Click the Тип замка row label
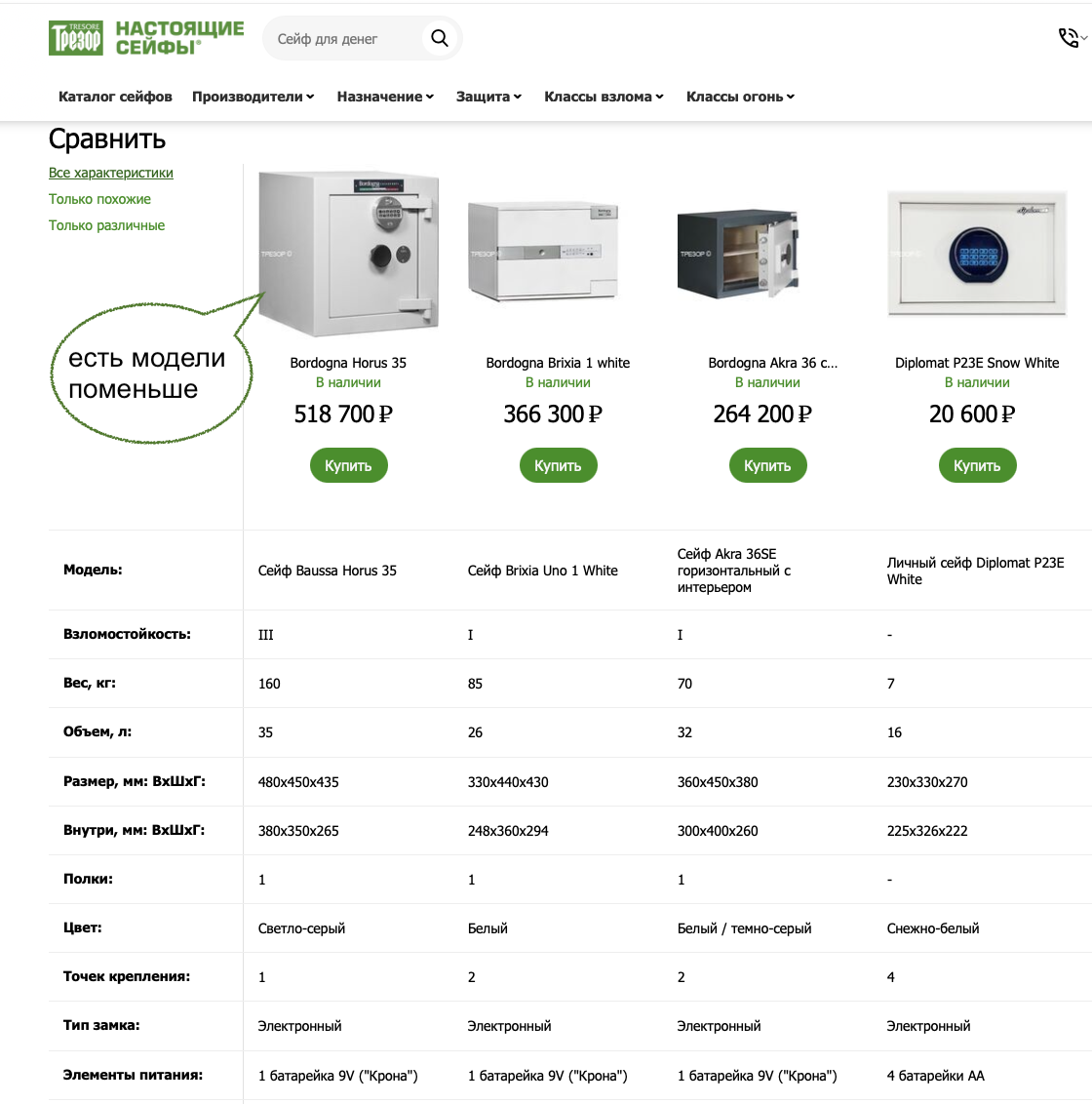The height and width of the screenshot is (1104, 1092). point(101,1025)
